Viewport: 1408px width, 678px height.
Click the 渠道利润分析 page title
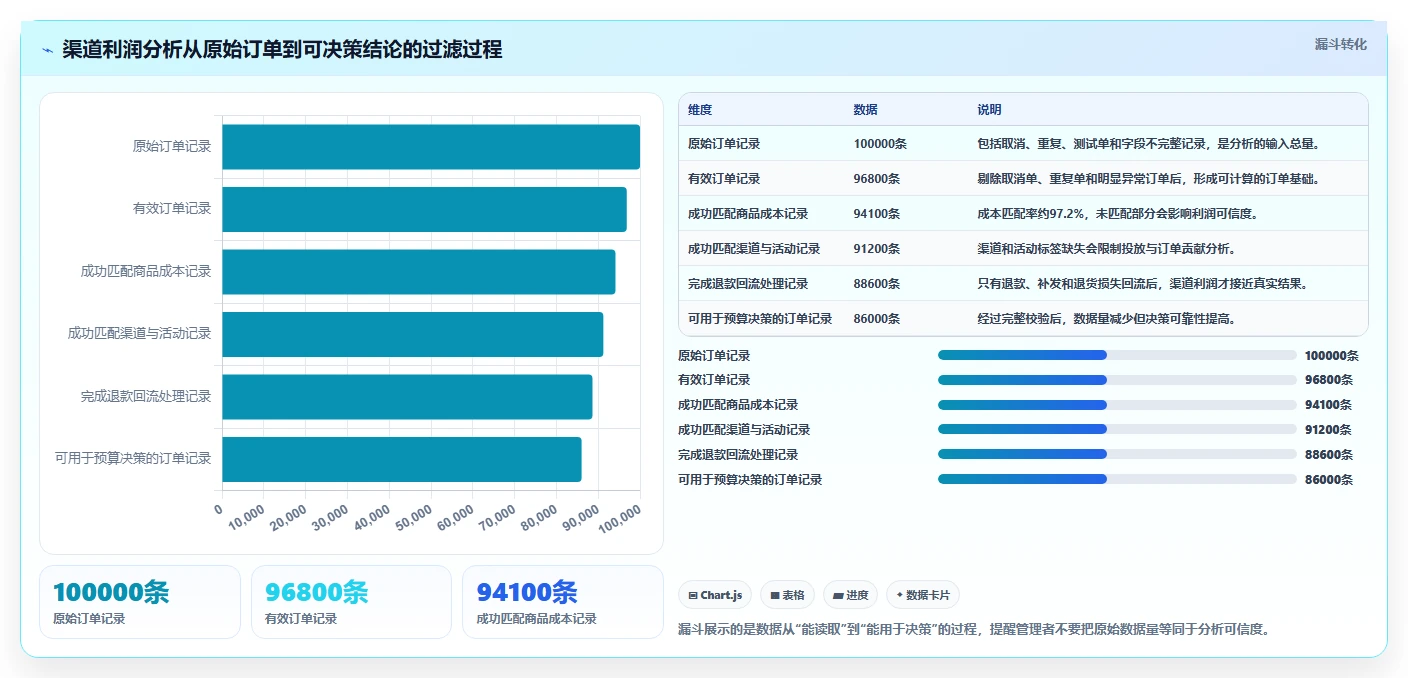coord(283,49)
